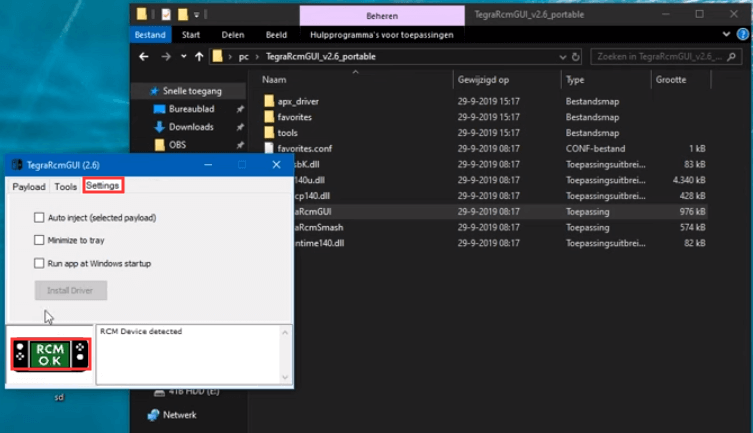The width and height of the screenshot is (753, 433).
Task: Open recent locations dropdown arrow
Action: (x=184, y=57)
